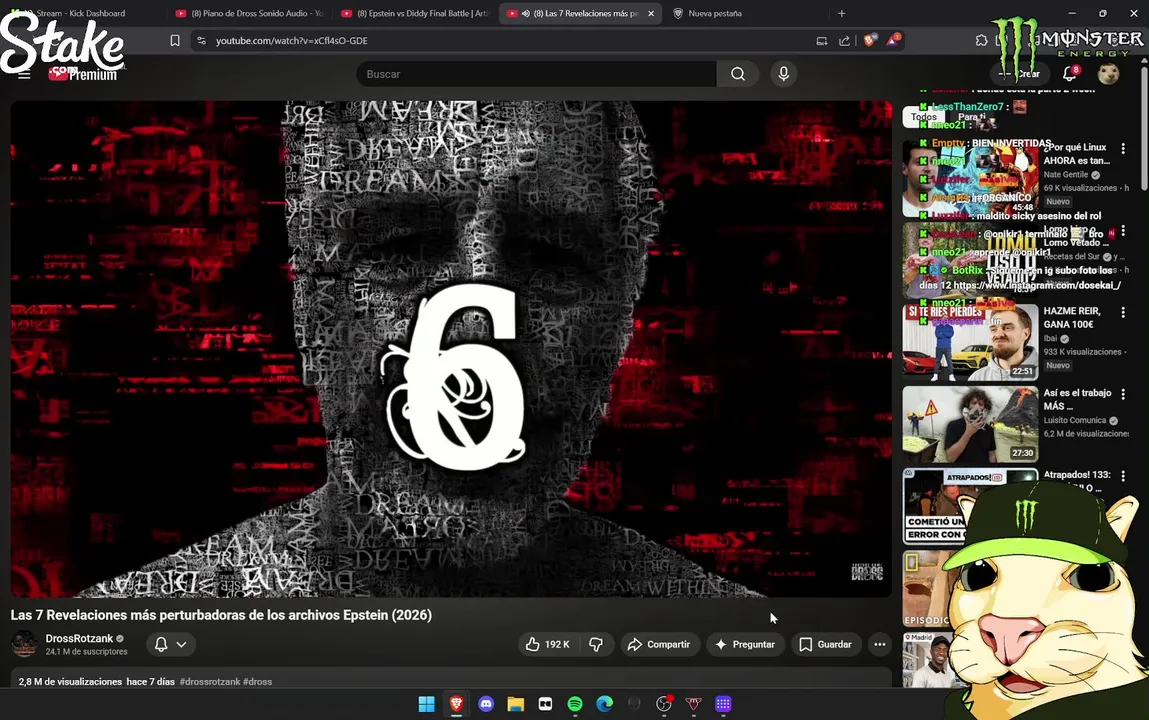The height and width of the screenshot is (720, 1149).
Task: Click the video player showing number 6
Action: [451, 349]
